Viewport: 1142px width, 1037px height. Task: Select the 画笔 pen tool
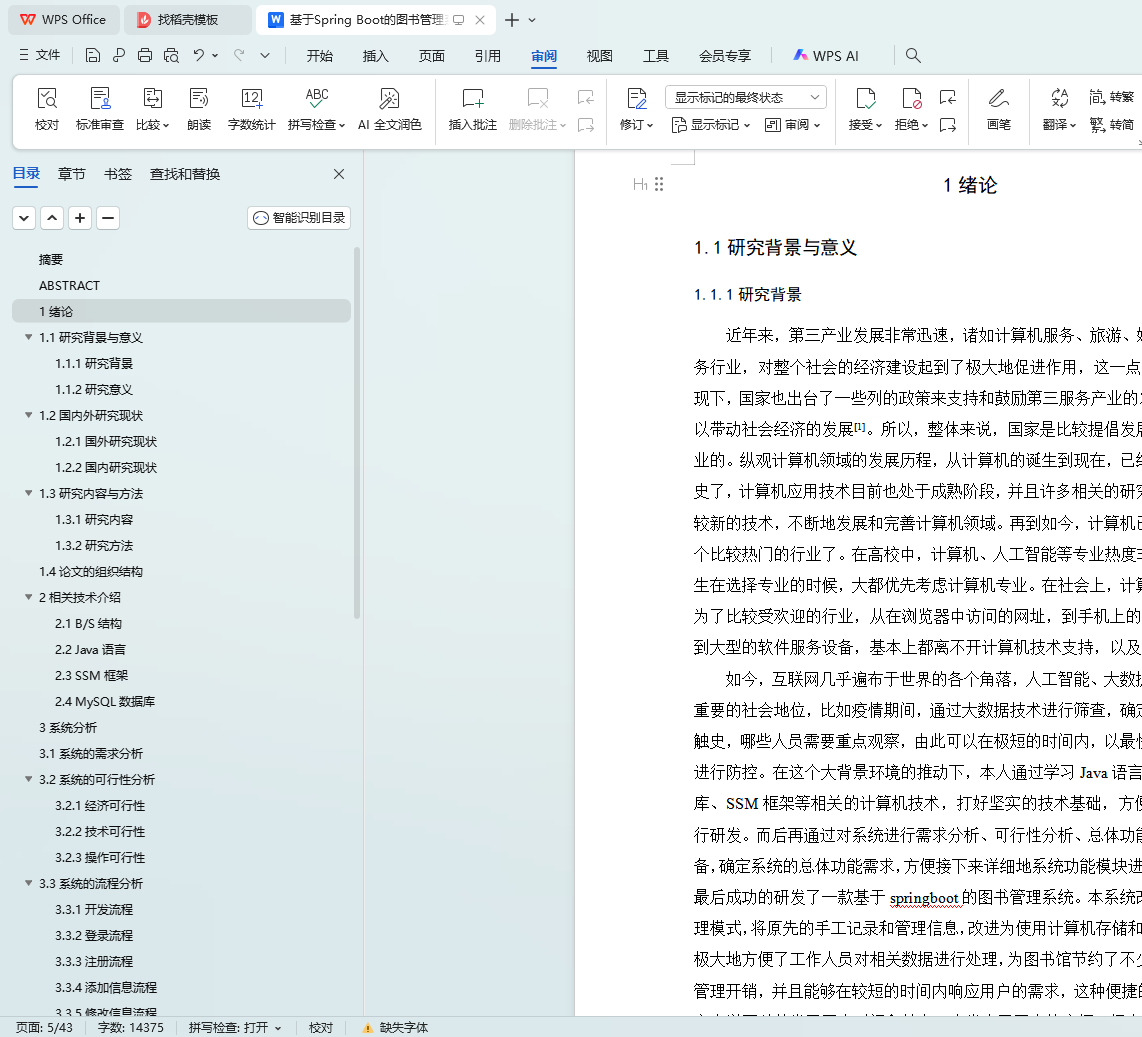click(999, 109)
